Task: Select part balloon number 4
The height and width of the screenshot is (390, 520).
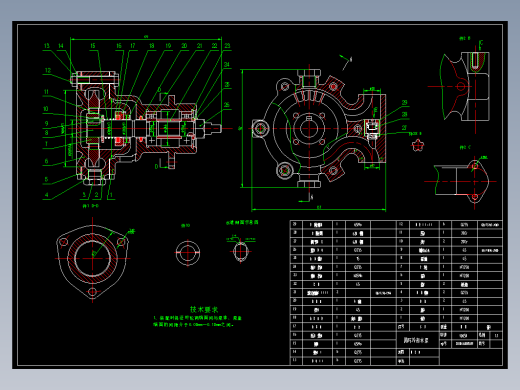Action: pyautogui.click(x=47, y=195)
